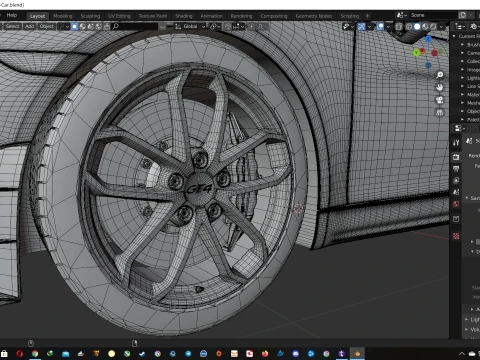Open the scene browse dropdown icon
The image size is (480, 360).
coord(401,15)
